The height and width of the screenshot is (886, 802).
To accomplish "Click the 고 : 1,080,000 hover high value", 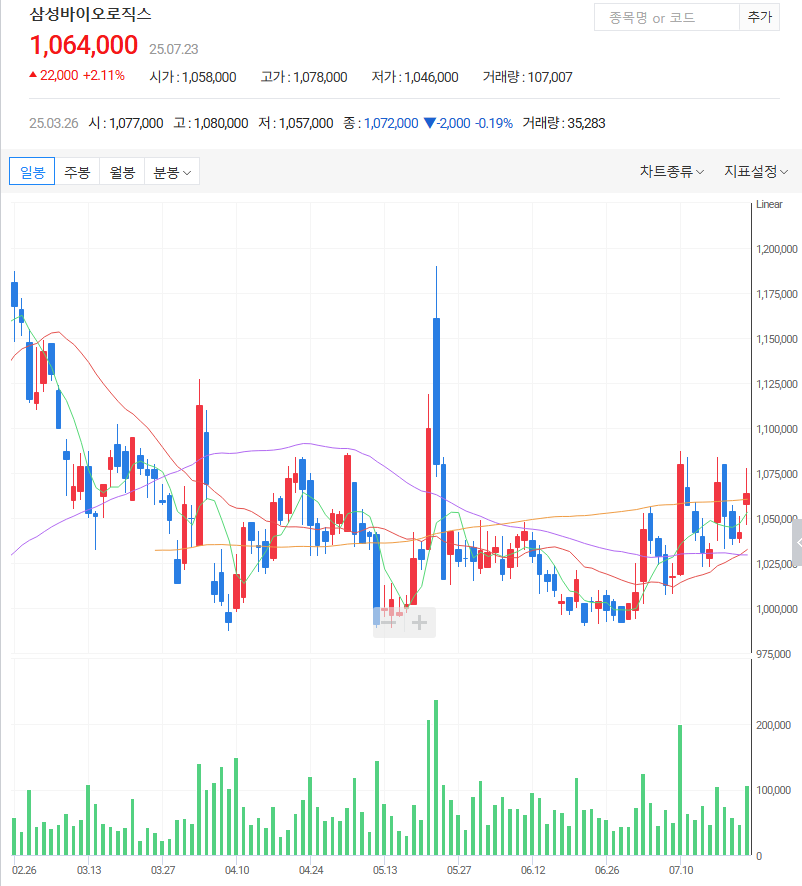I will coord(211,123).
